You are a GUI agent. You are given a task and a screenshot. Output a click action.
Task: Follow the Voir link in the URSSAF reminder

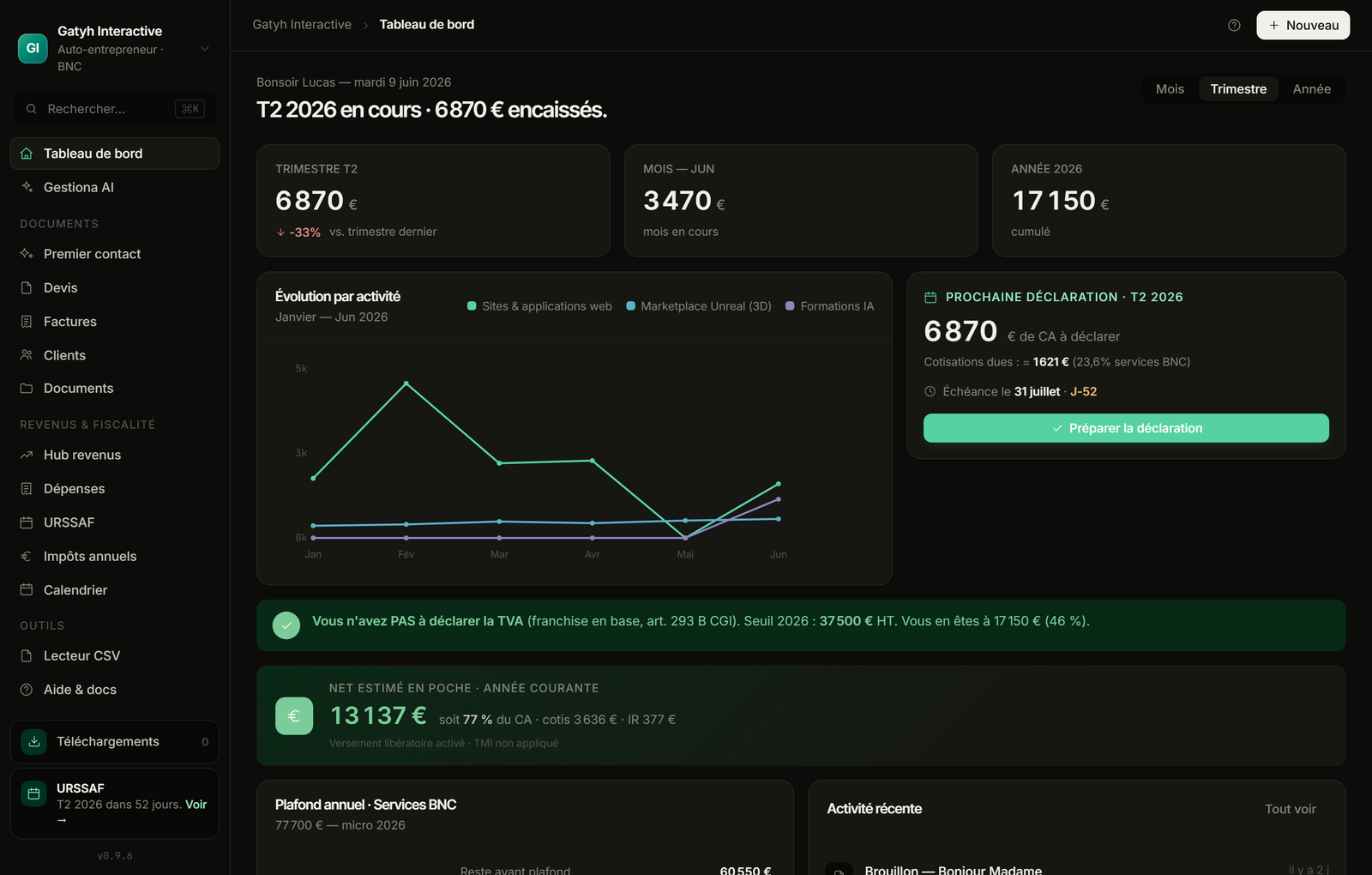(196, 805)
